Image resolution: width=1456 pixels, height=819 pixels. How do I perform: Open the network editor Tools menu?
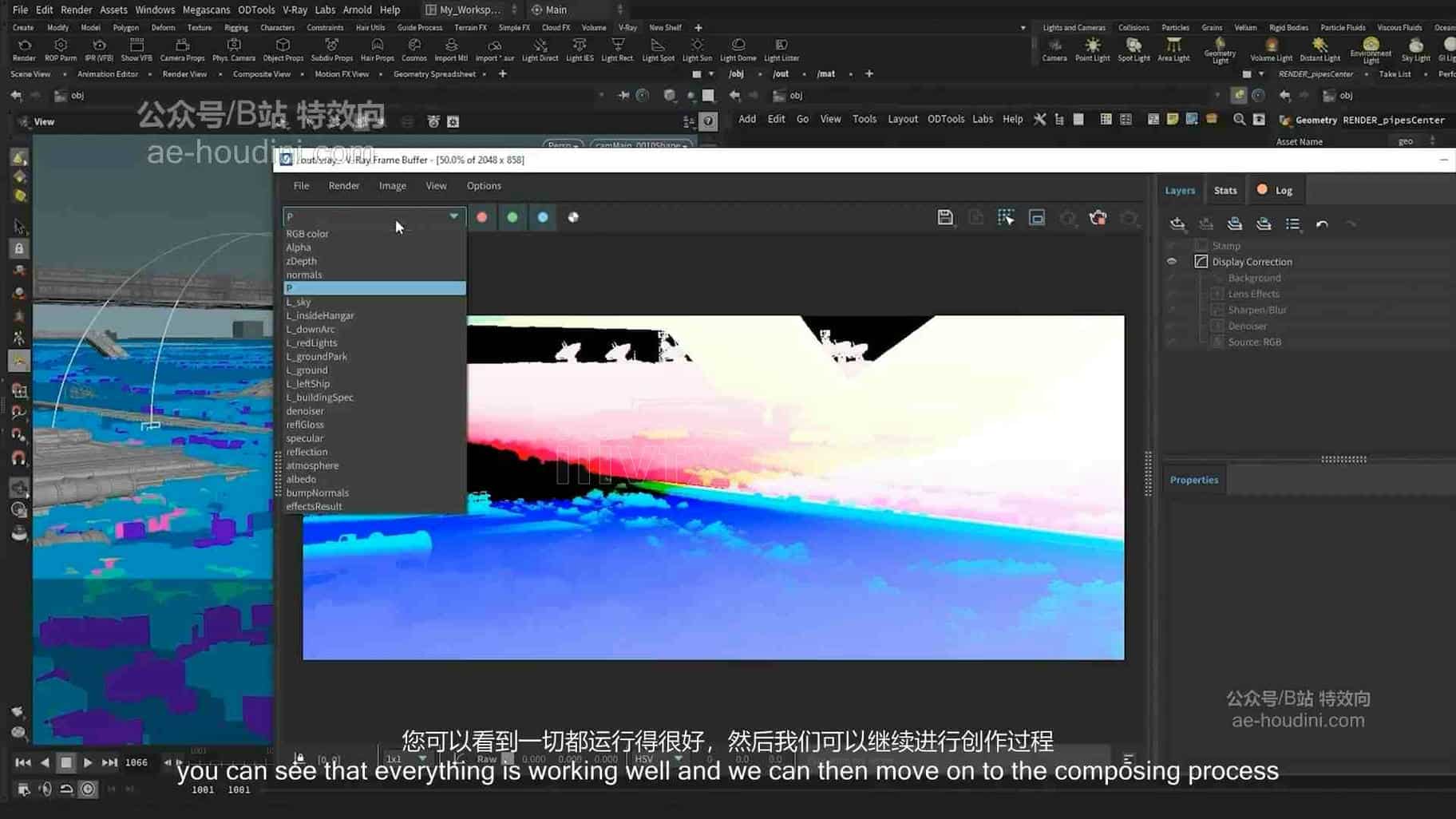click(x=864, y=119)
